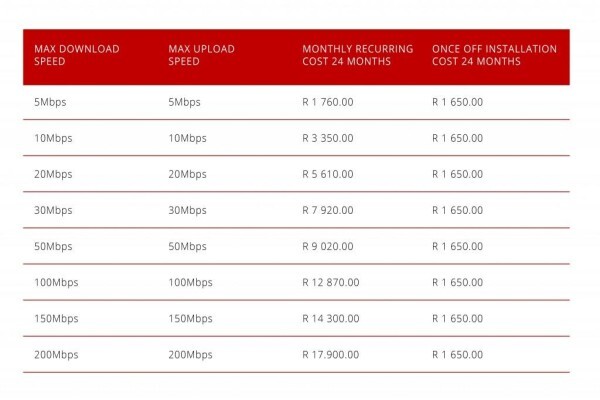Image resolution: width=600 pixels, height=400 pixels.
Task: Select the R 1 760.00 monthly cost
Action: pos(328,102)
